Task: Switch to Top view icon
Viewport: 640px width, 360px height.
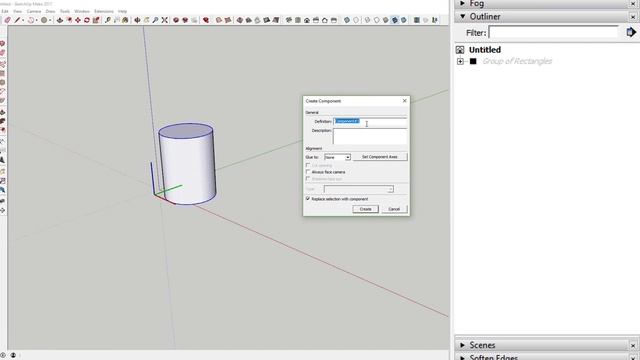Action: pos(298,20)
